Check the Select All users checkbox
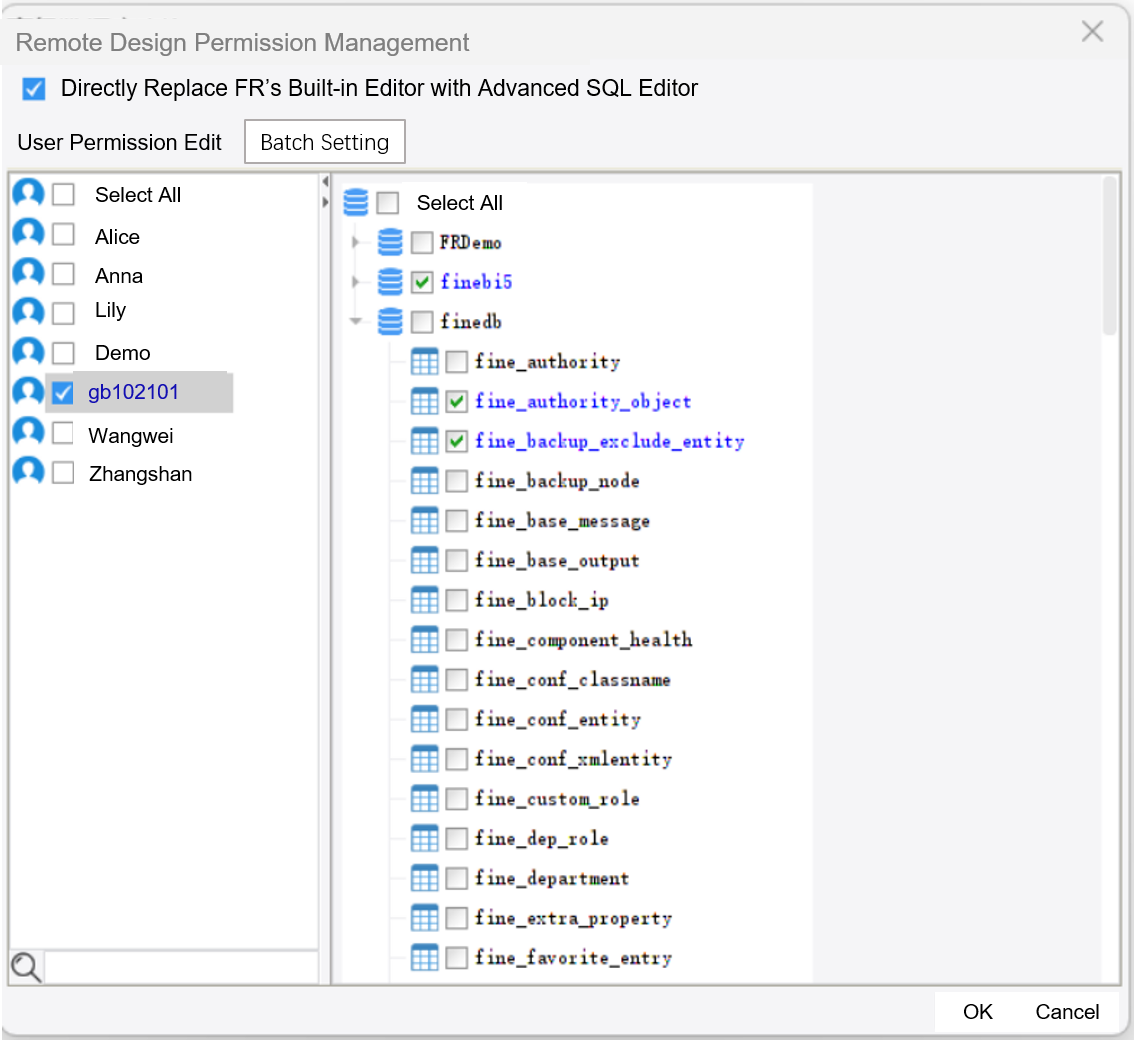 tap(64, 194)
